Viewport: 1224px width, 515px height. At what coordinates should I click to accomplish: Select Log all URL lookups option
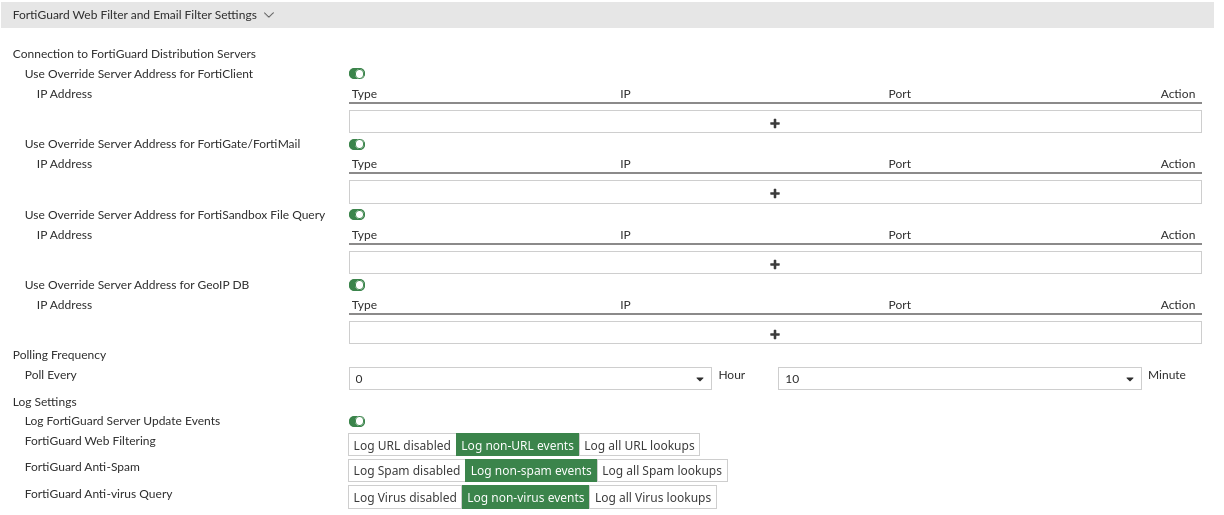click(x=639, y=445)
